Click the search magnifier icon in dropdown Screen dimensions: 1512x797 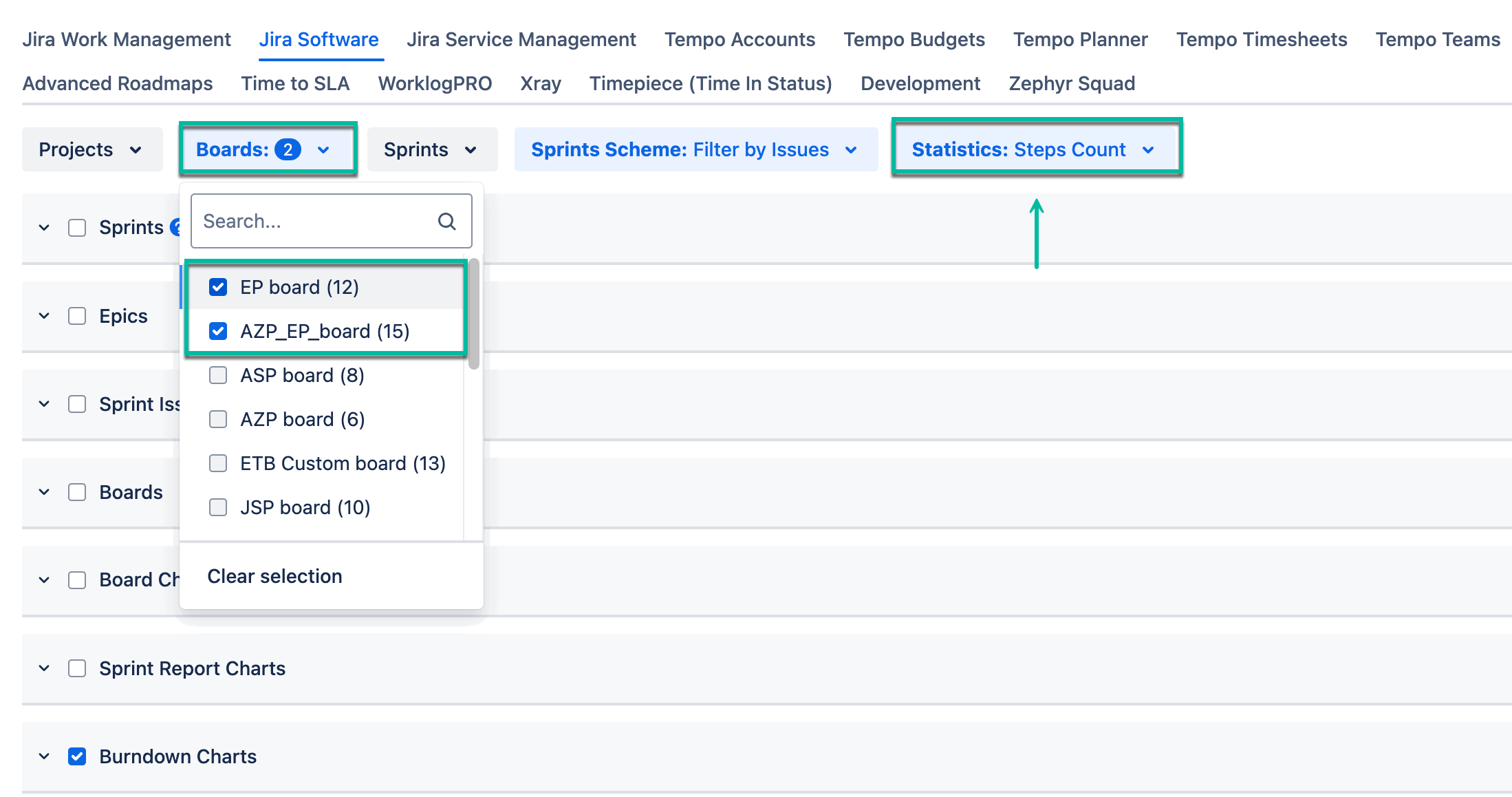point(446,222)
